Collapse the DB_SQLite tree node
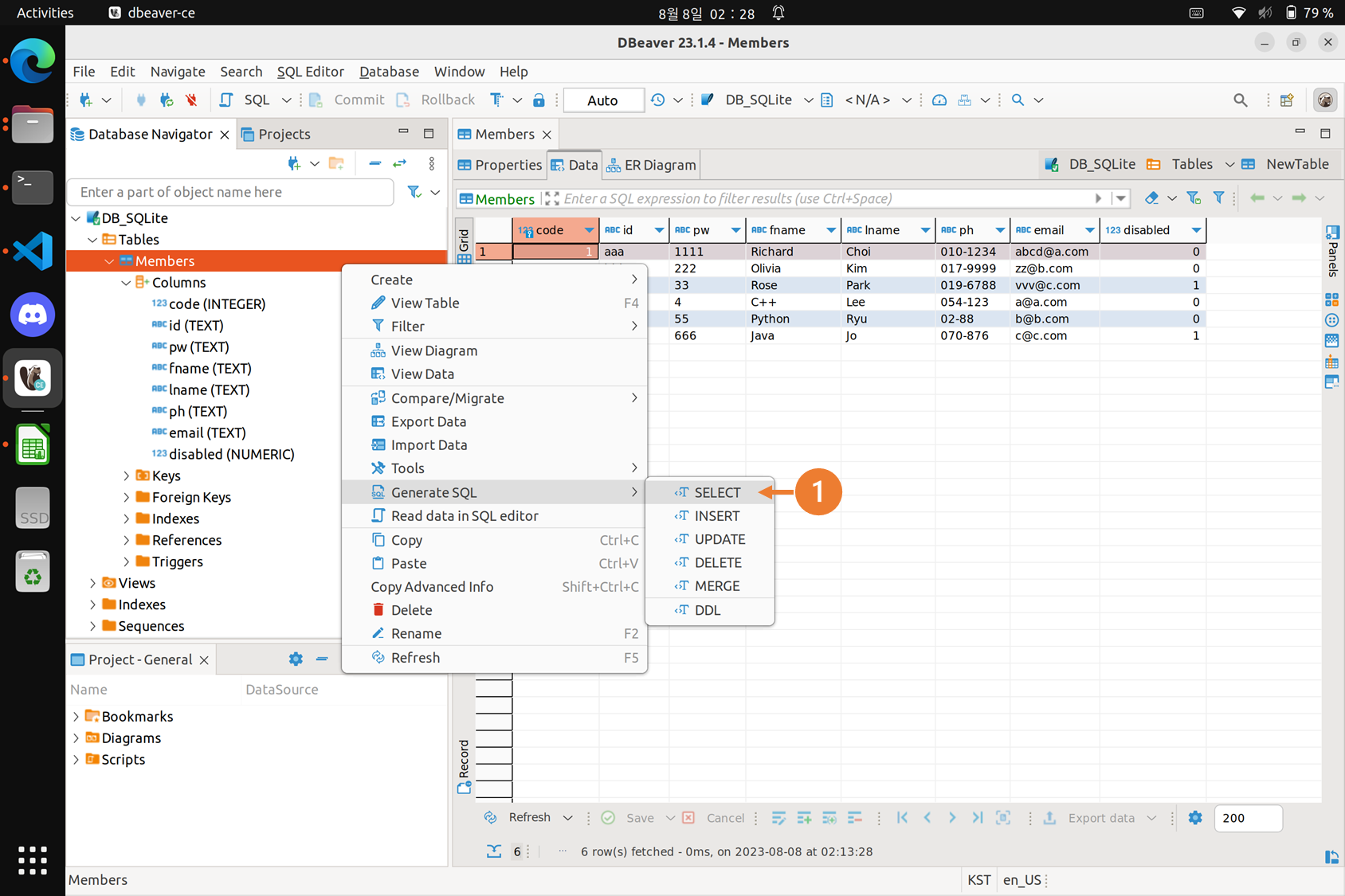 (x=76, y=218)
